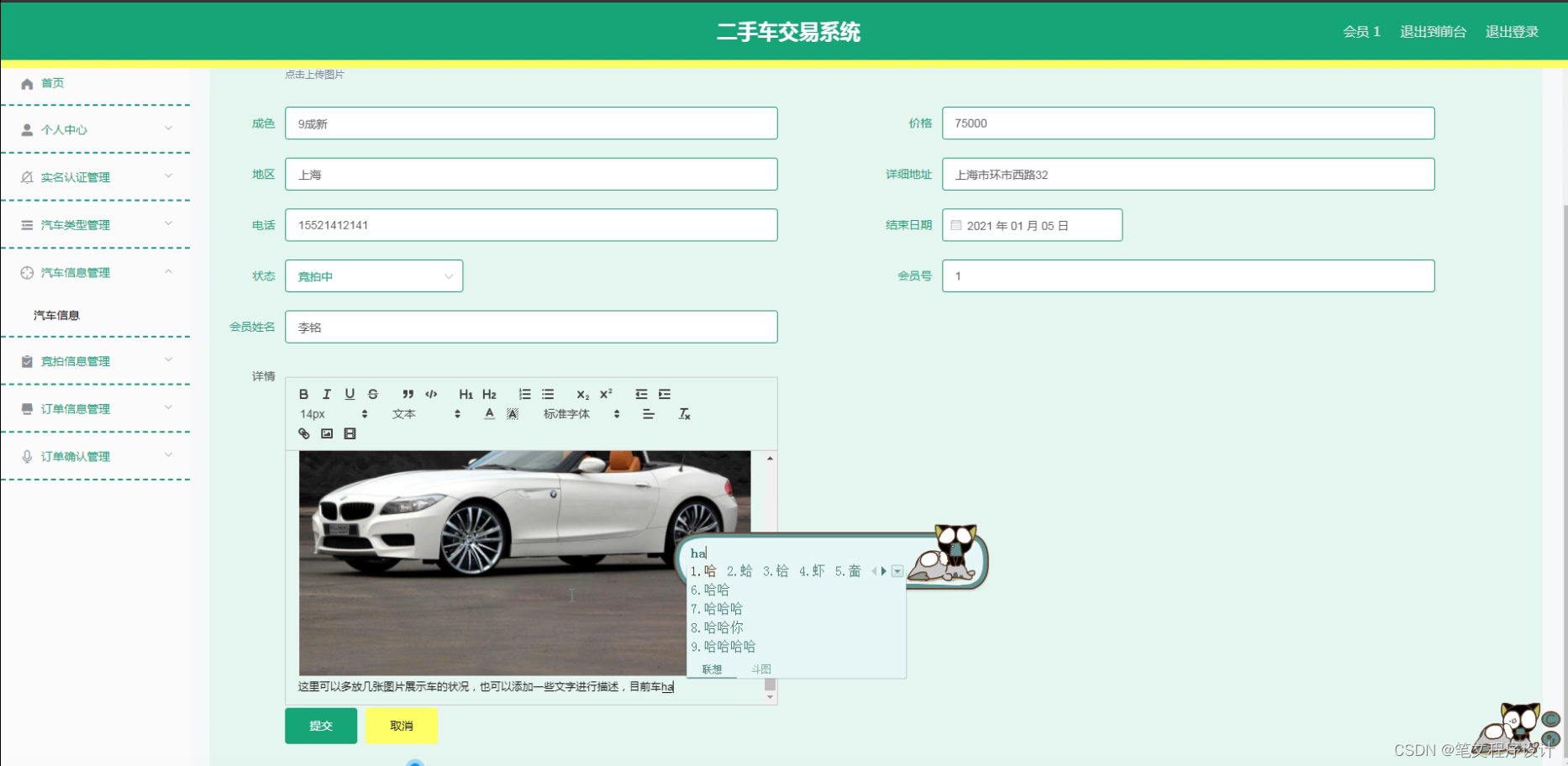Click the insert image icon in editor

click(326, 433)
